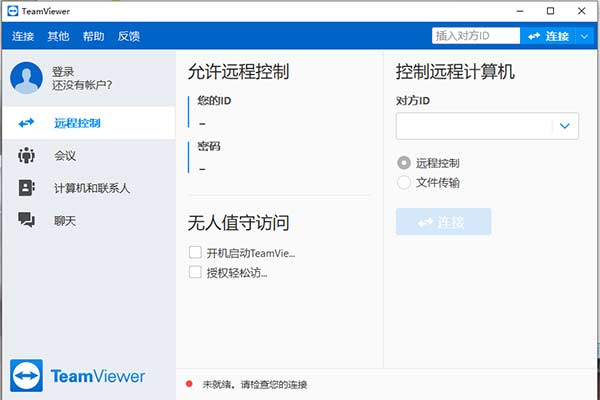Select the 文件传输 radio button
Image resolution: width=600 pixels, height=400 pixels.
point(404,182)
